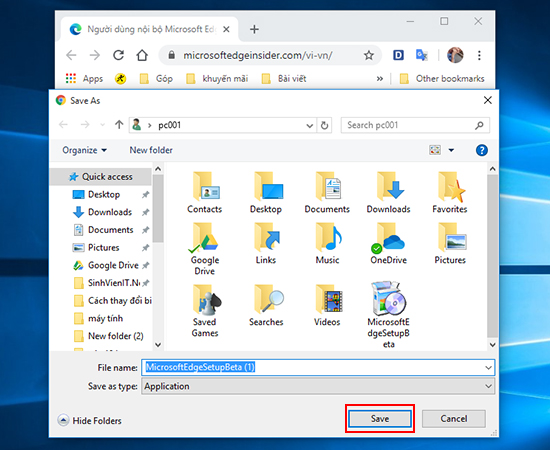Screen dimensions: 550x450
Task: Go to Chrome home page icon
Action: 142,55
